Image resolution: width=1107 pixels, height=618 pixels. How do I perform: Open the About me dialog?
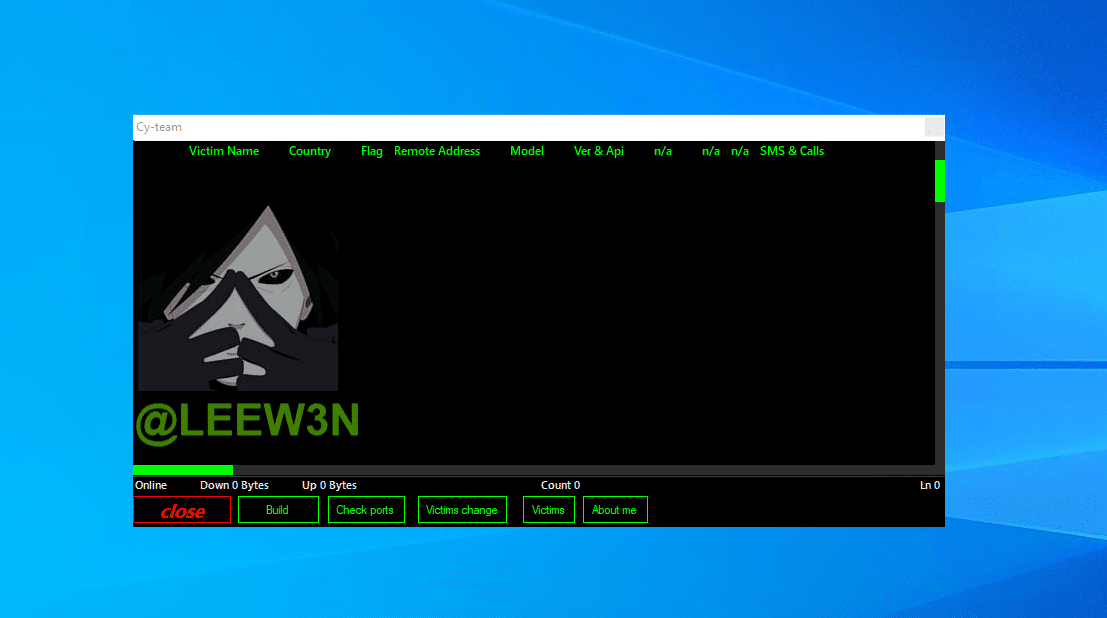614,510
